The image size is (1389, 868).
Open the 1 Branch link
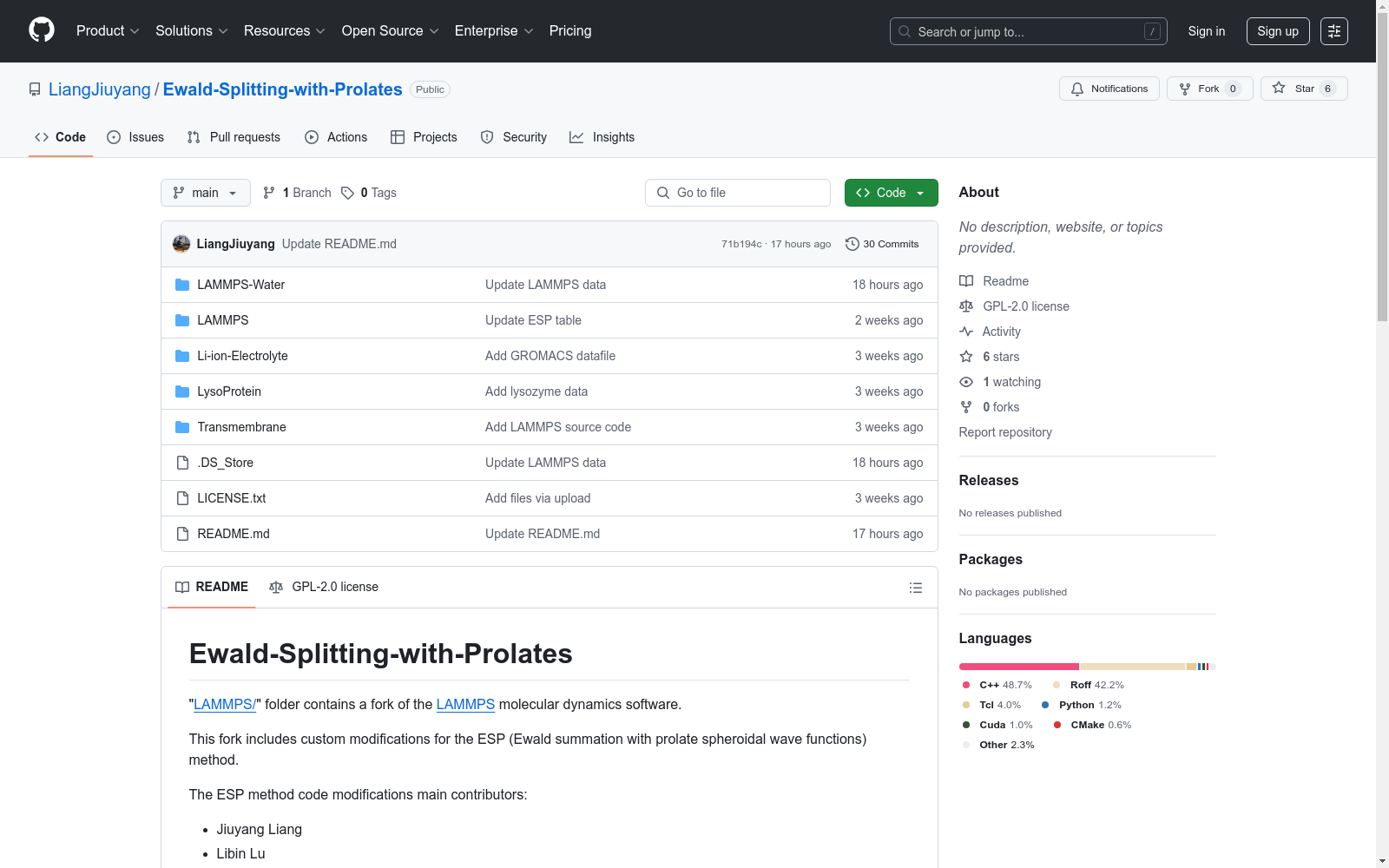pyautogui.click(x=297, y=193)
